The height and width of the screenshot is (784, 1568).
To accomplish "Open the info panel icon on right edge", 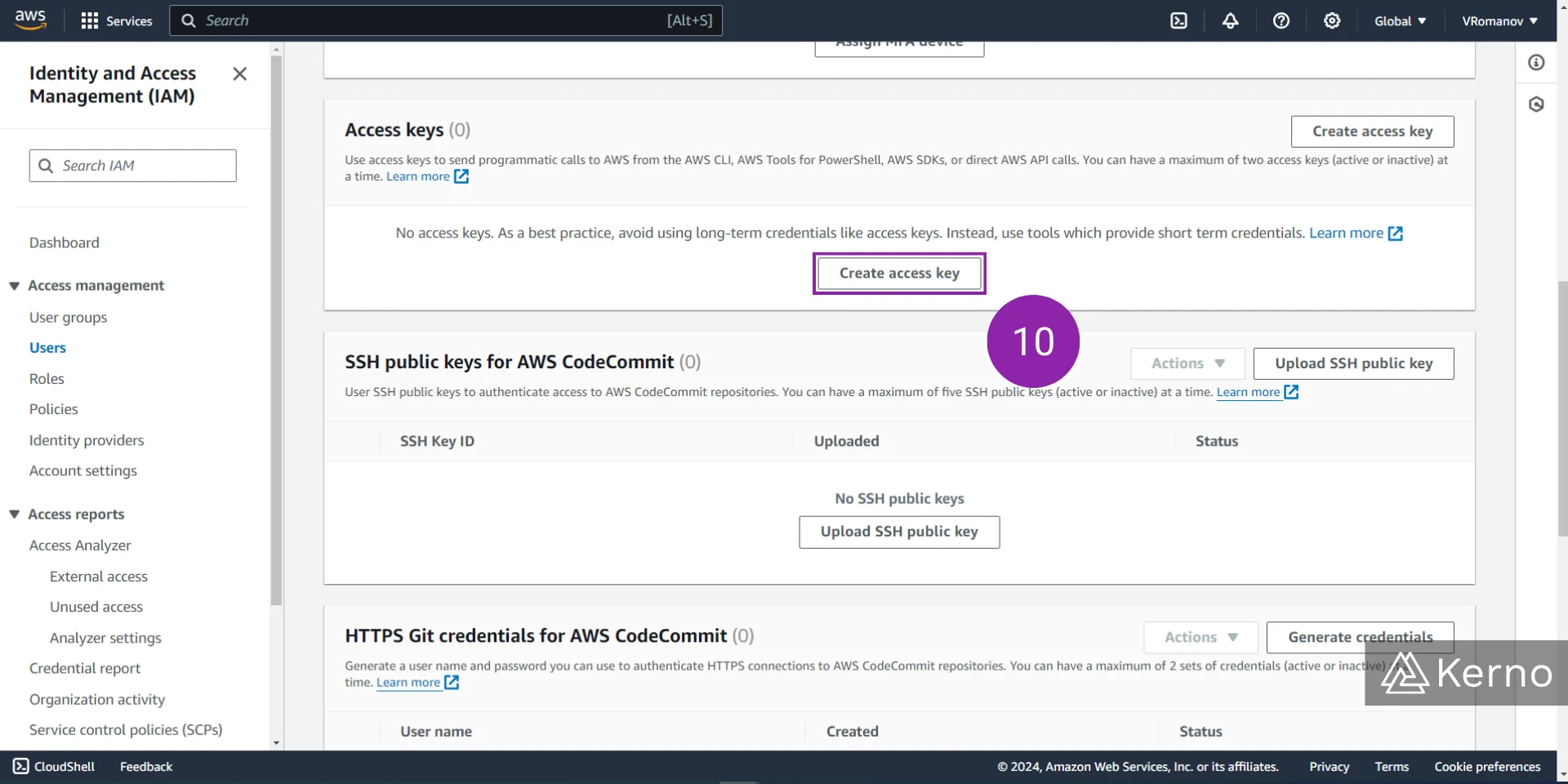I will coord(1536,63).
